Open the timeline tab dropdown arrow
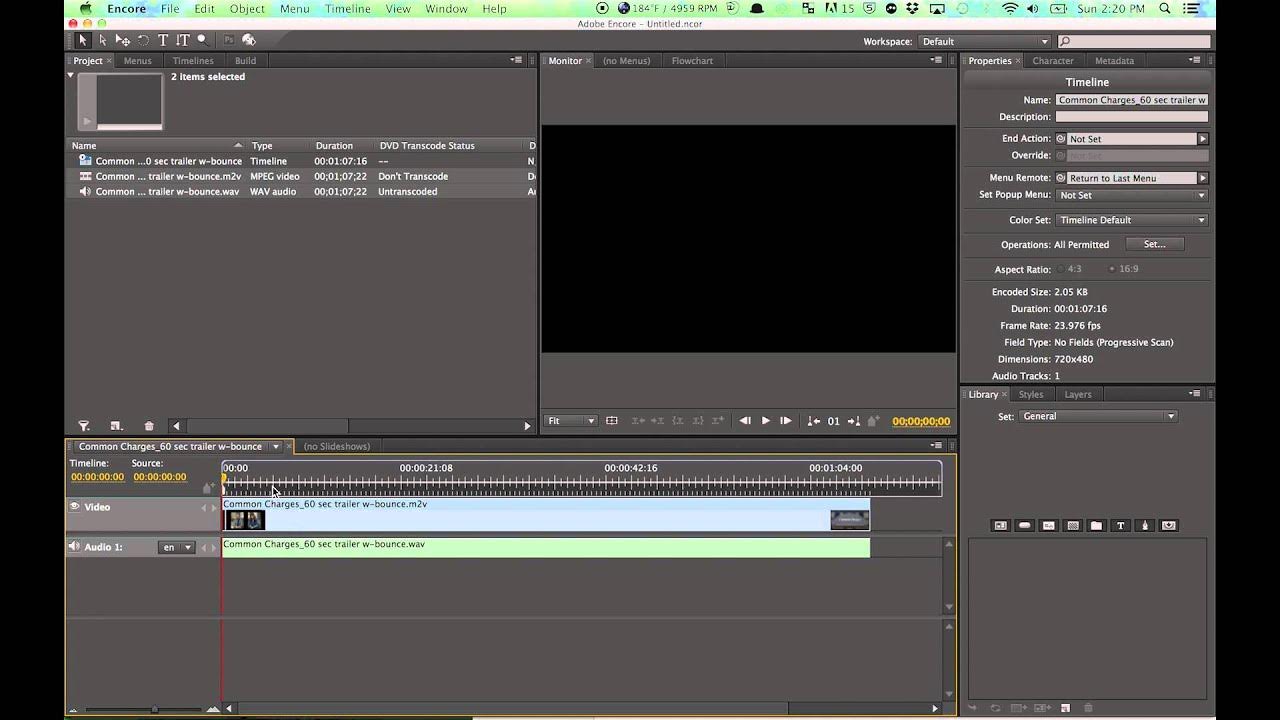Viewport: 1280px width, 720px height. pos(275,446)
